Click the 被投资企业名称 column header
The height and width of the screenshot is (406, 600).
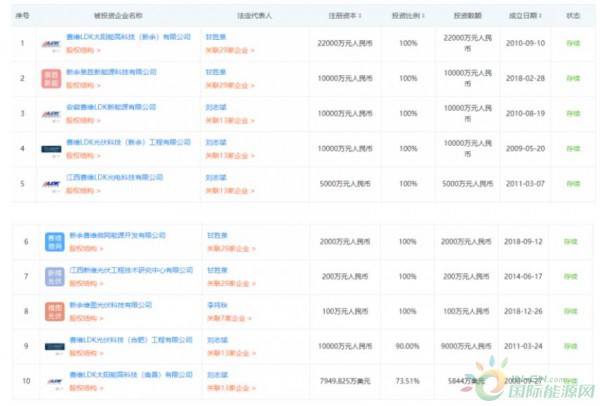pyautogui.click(x=118, y=16)
